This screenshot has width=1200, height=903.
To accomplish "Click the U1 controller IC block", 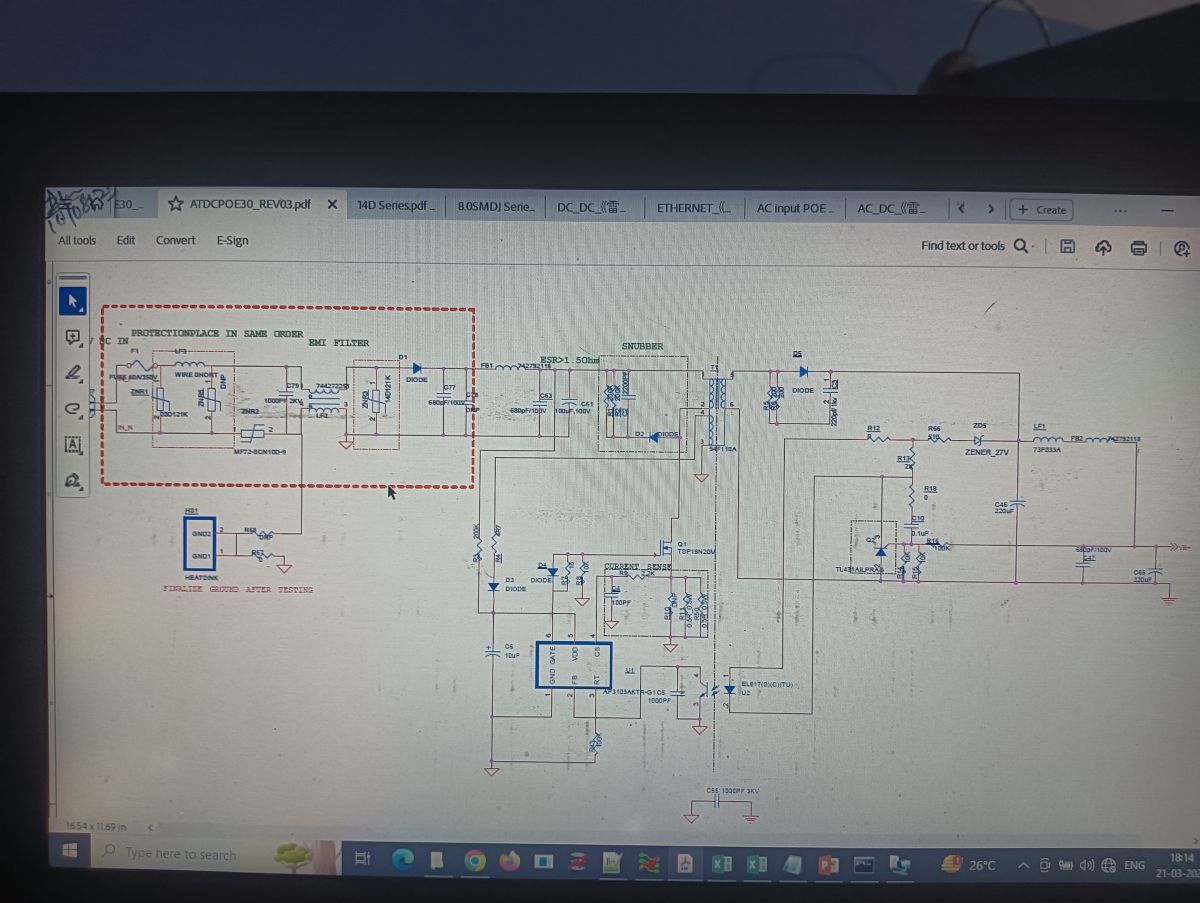I will pyautogui.click(x=576, y=666).
